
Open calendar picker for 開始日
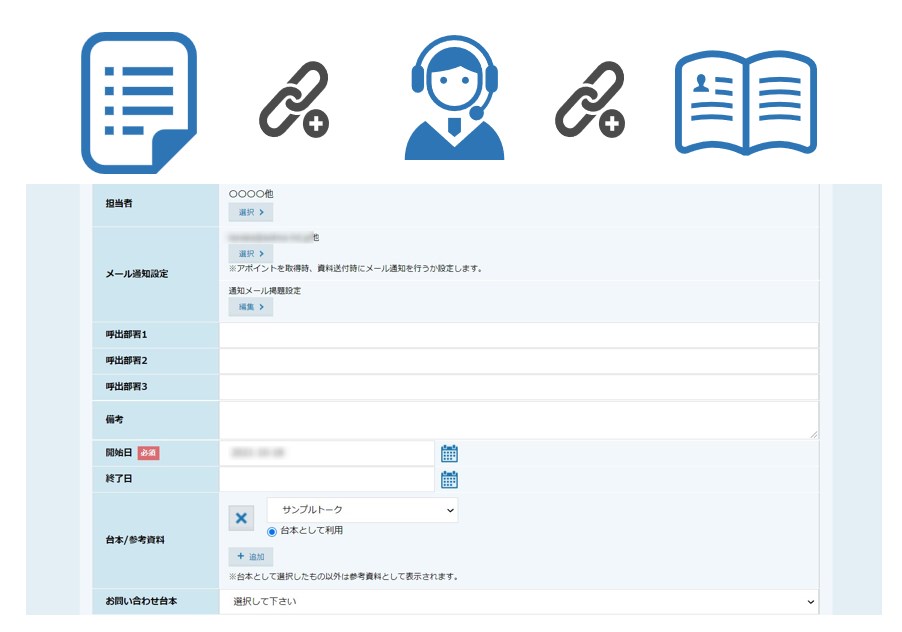coord(449,453)
